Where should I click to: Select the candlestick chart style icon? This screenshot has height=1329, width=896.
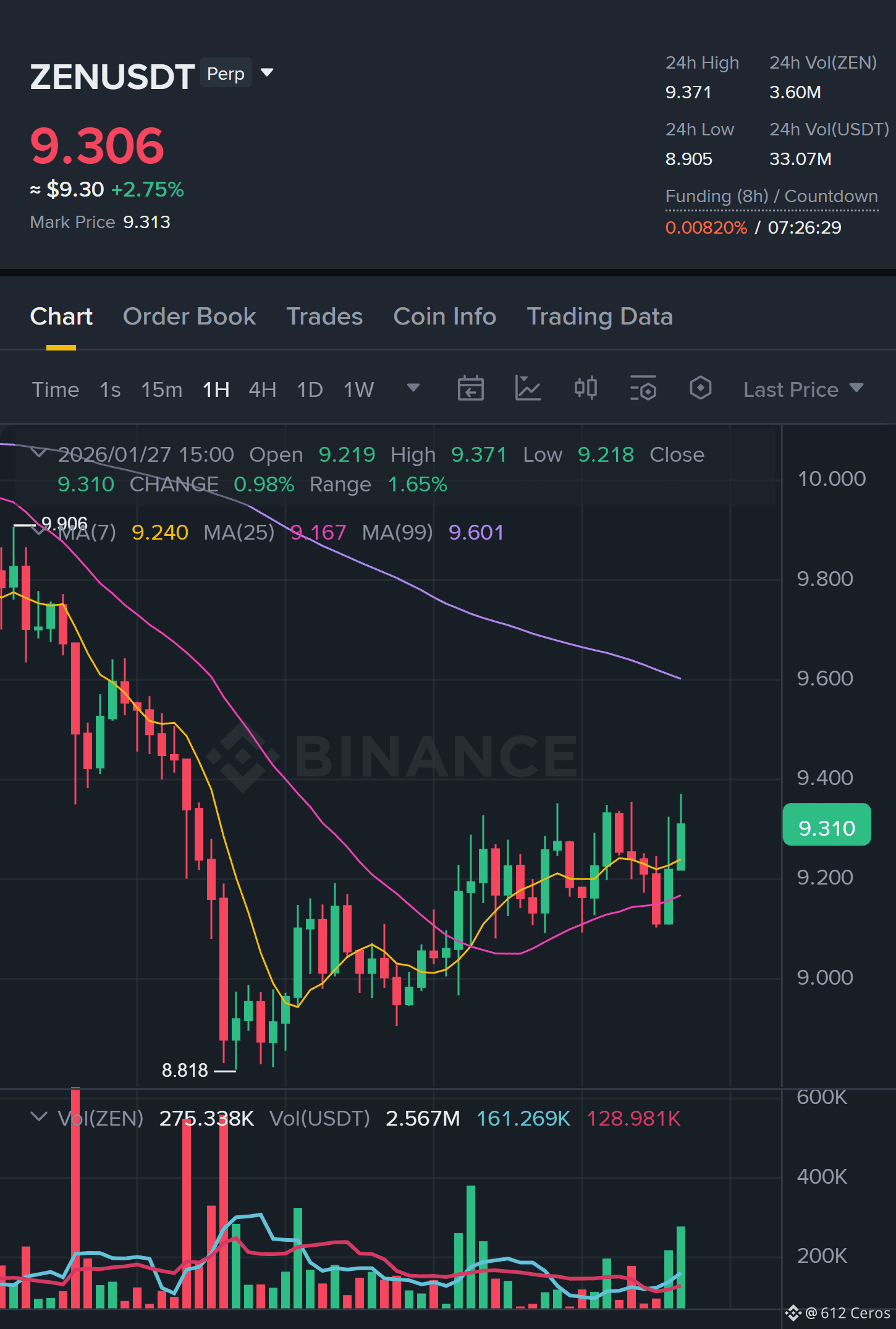pyautogui.click(x=585, y=389)
